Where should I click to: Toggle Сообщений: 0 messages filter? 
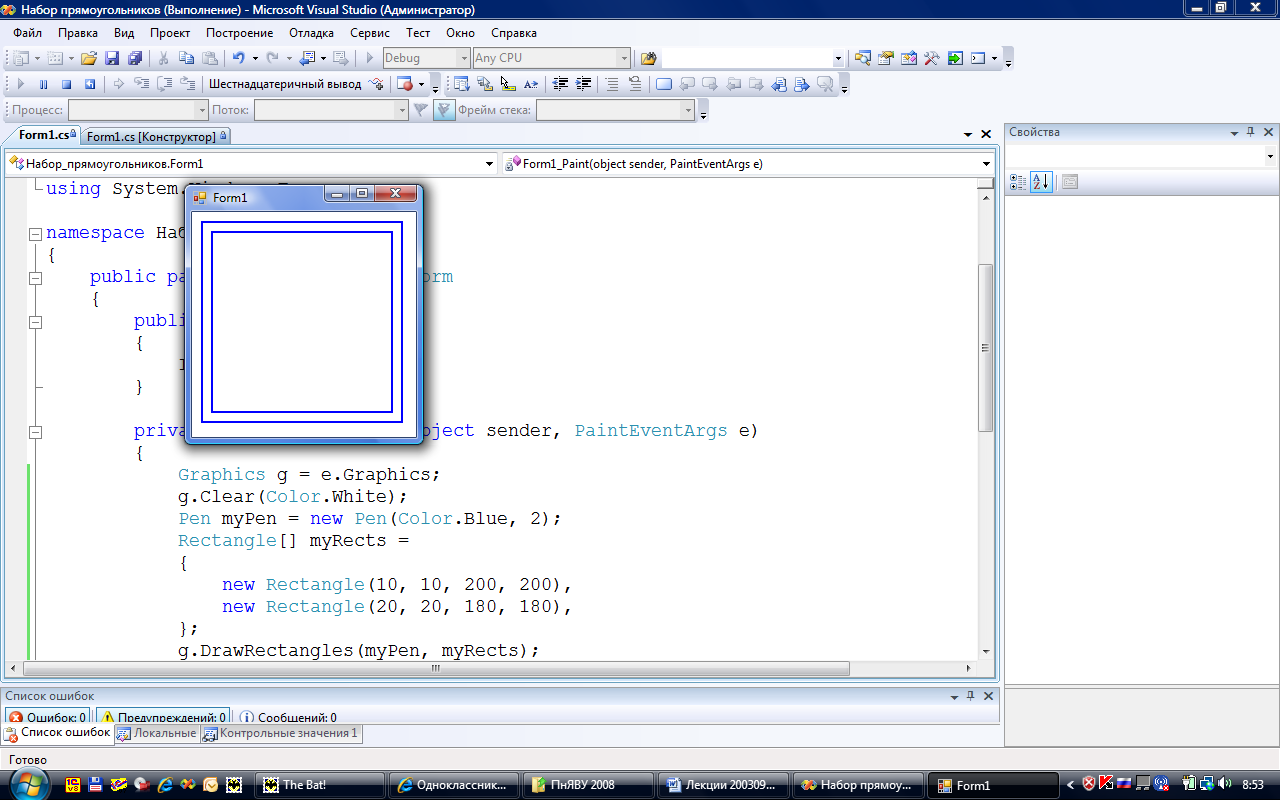[288, 717]
